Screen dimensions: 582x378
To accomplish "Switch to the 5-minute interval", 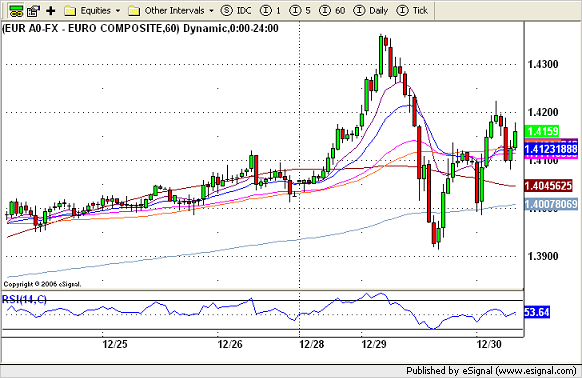I will pyautogui.click(x=300, y=11).
